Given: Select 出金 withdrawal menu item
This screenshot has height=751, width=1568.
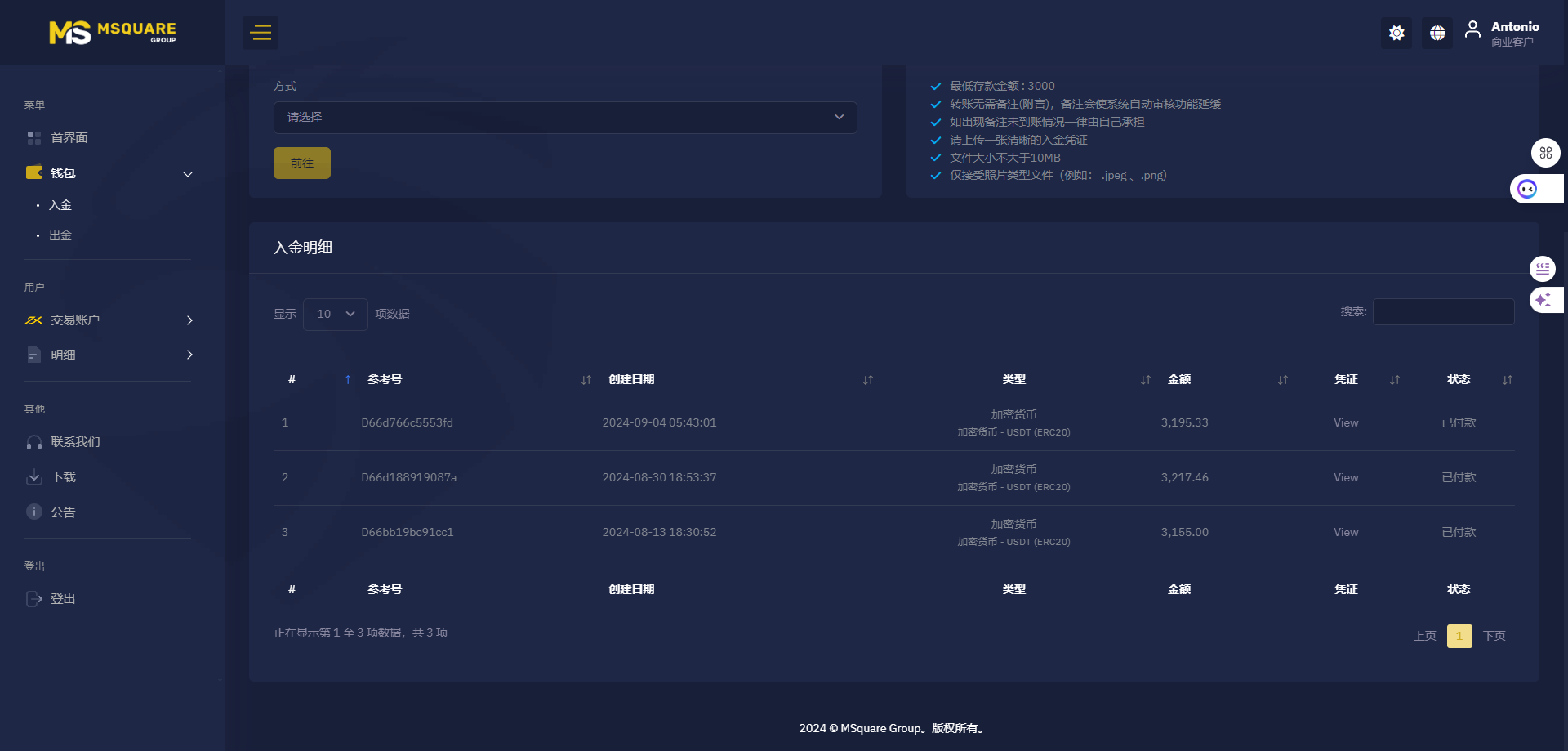Looking at the screenshot, I should [60, 235].
